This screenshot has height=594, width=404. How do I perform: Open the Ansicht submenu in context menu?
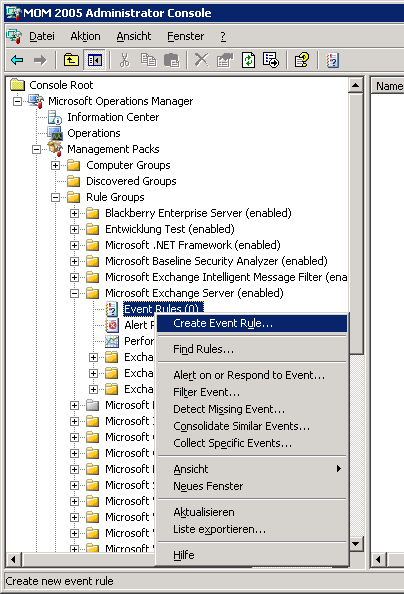[x=252, y=469]
